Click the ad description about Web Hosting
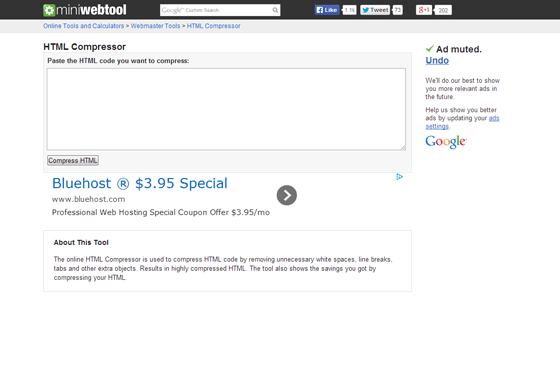The height and width of the screenshot is (389, 560). (x=161, y=212)
